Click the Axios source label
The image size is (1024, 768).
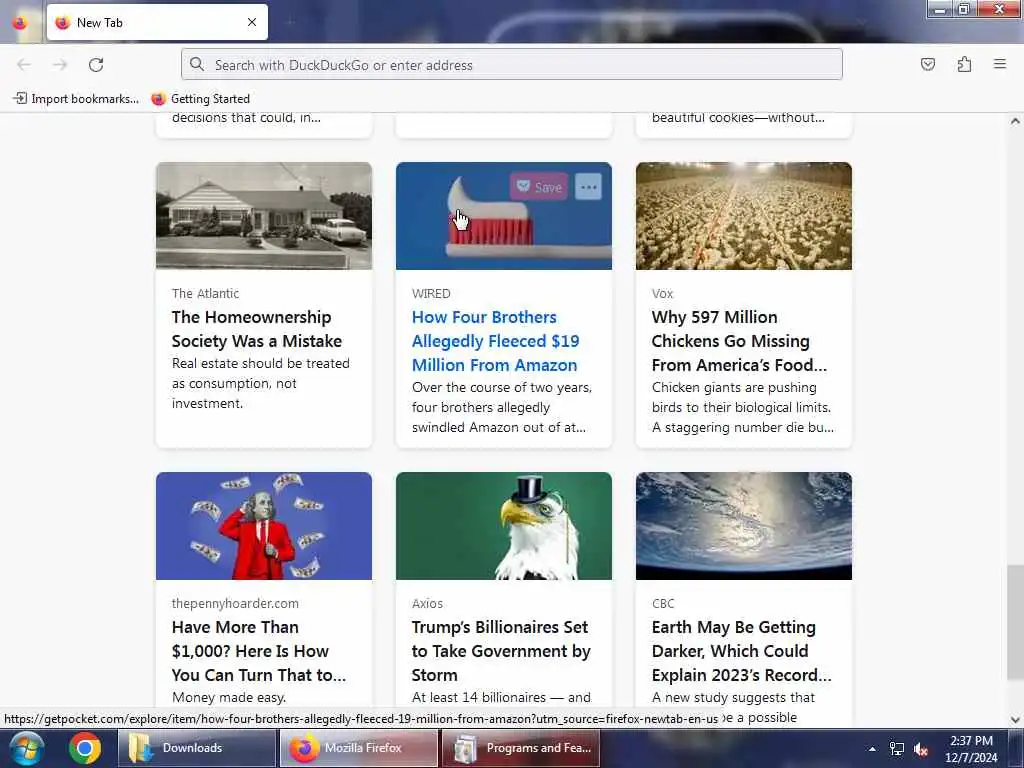coord(427,603)
